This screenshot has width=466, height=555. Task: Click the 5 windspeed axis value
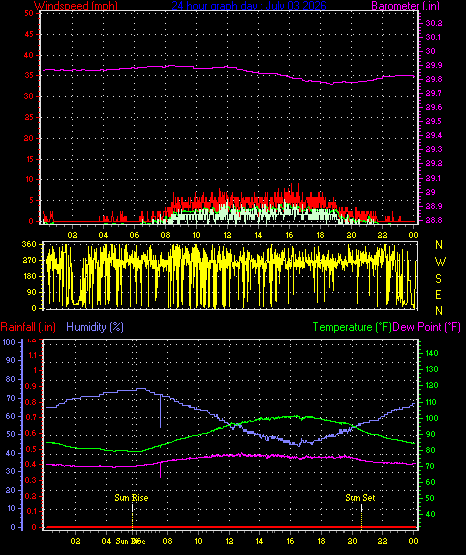[31, 200]
